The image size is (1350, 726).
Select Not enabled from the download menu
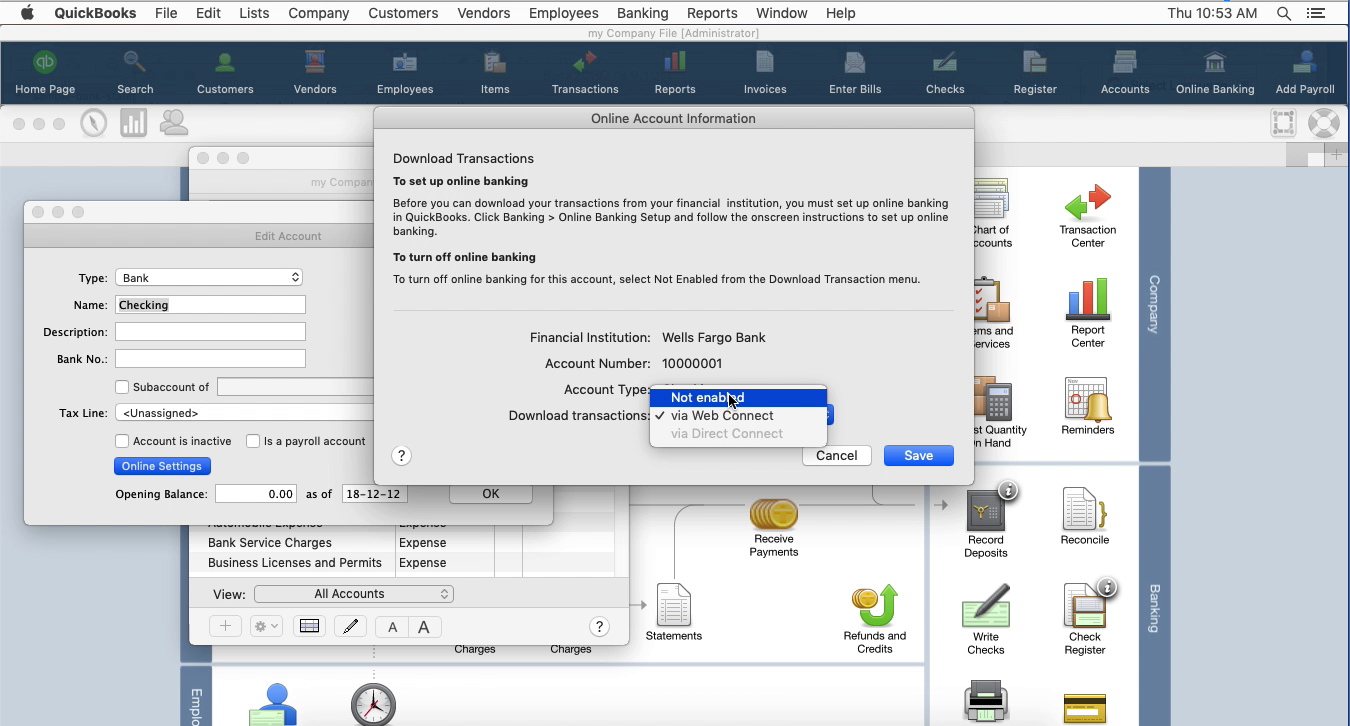738,398
